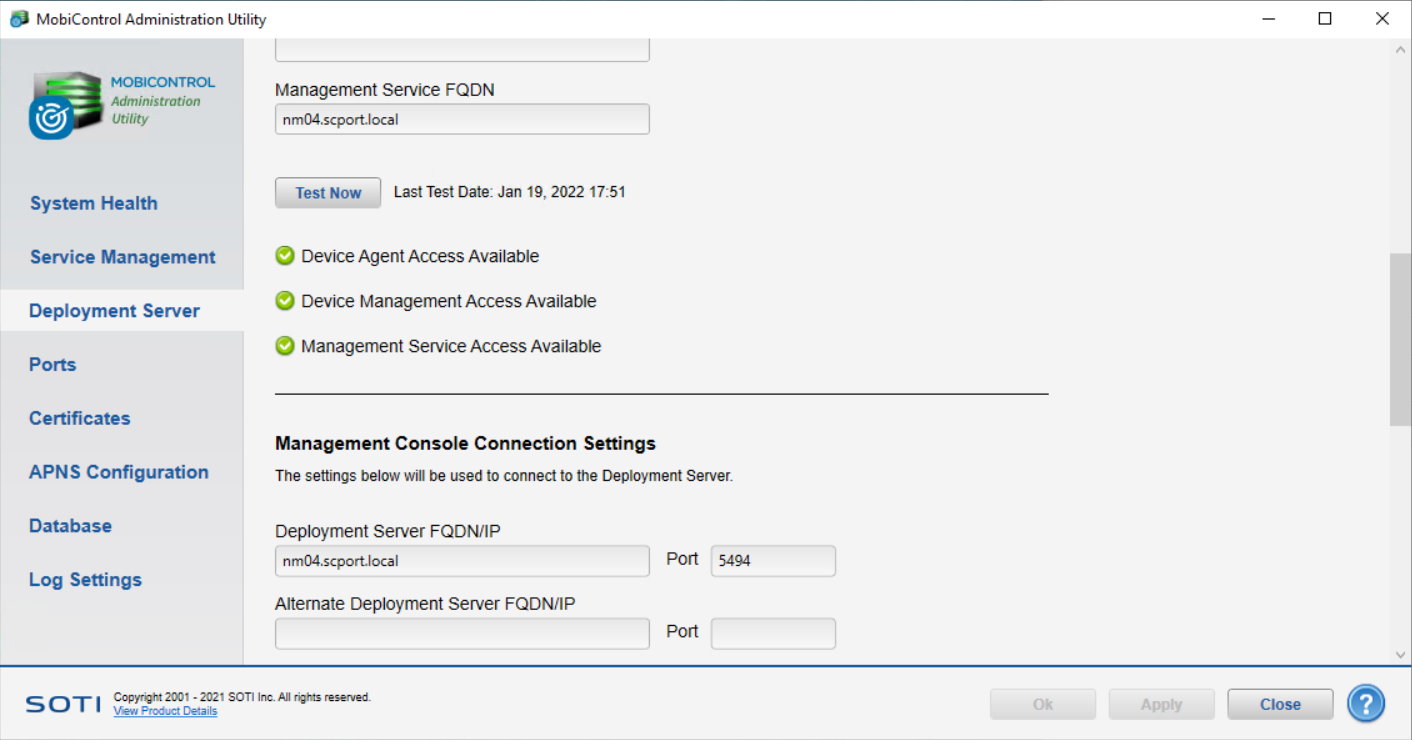Click the Close button in the footer
Screen dimensions: 1412x740
click(x=1280, y=704)
